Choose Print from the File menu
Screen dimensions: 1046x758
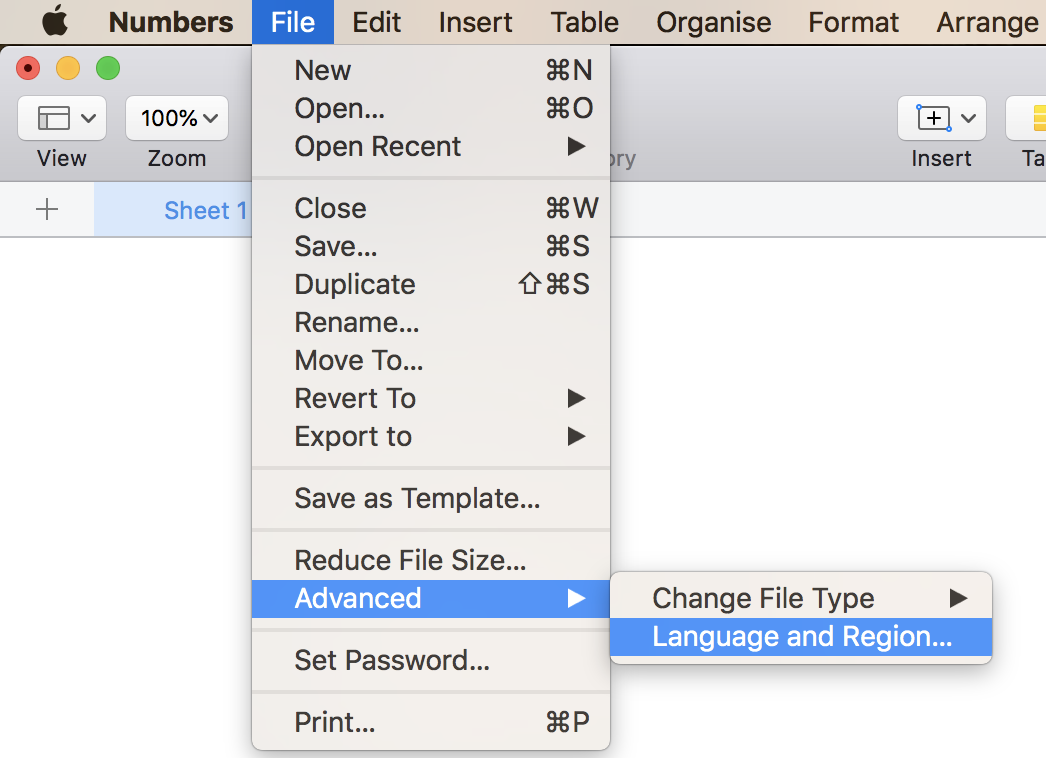point(335,722)
